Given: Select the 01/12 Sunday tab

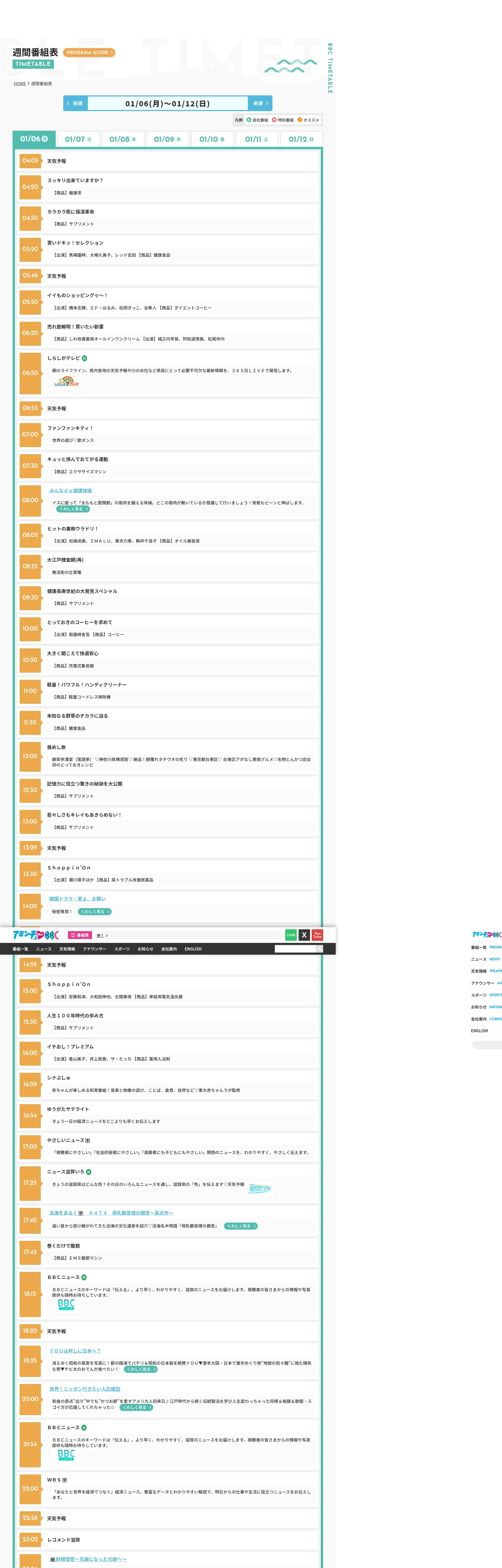Looking at the screenshot, I should [301, 139].
